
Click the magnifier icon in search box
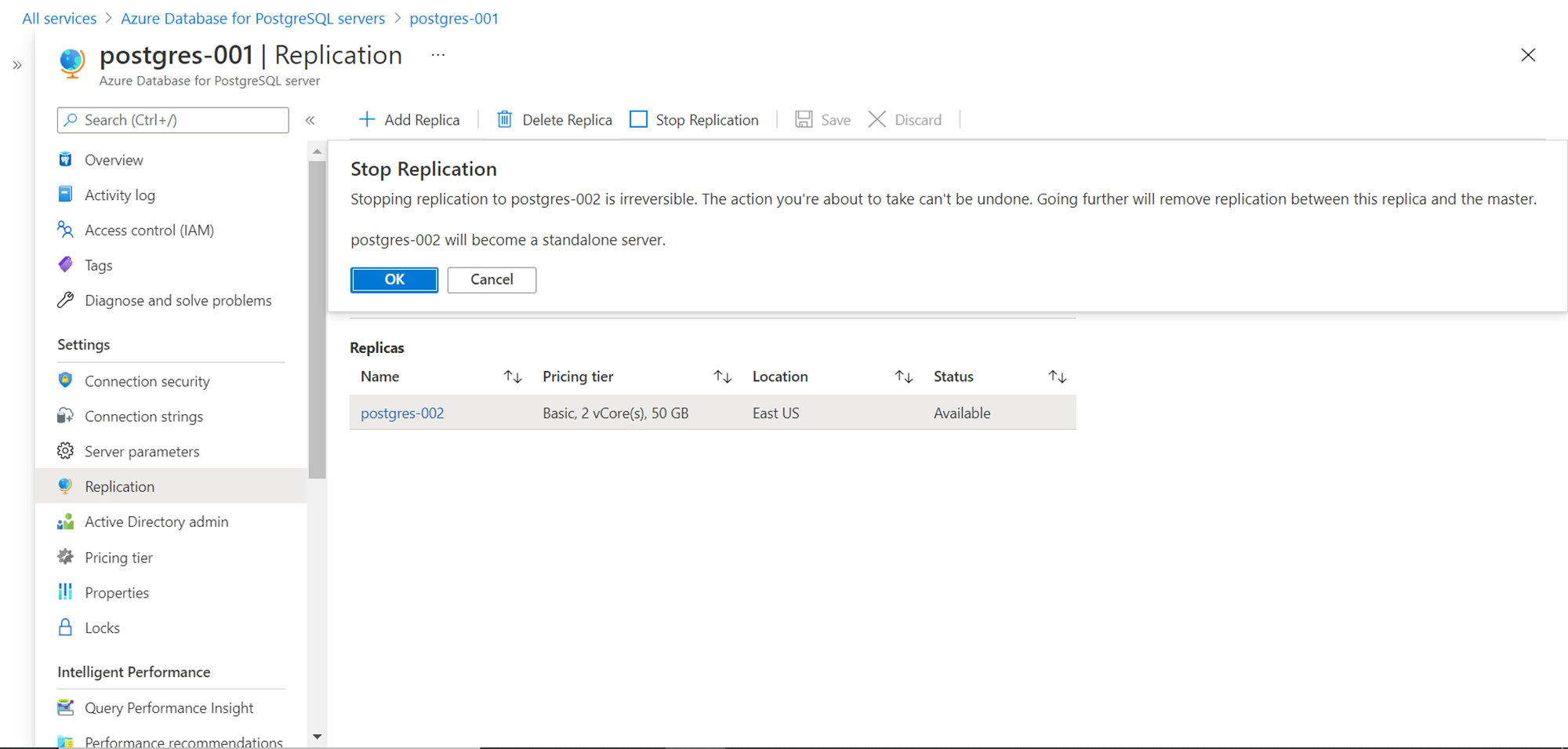(71, 120)
